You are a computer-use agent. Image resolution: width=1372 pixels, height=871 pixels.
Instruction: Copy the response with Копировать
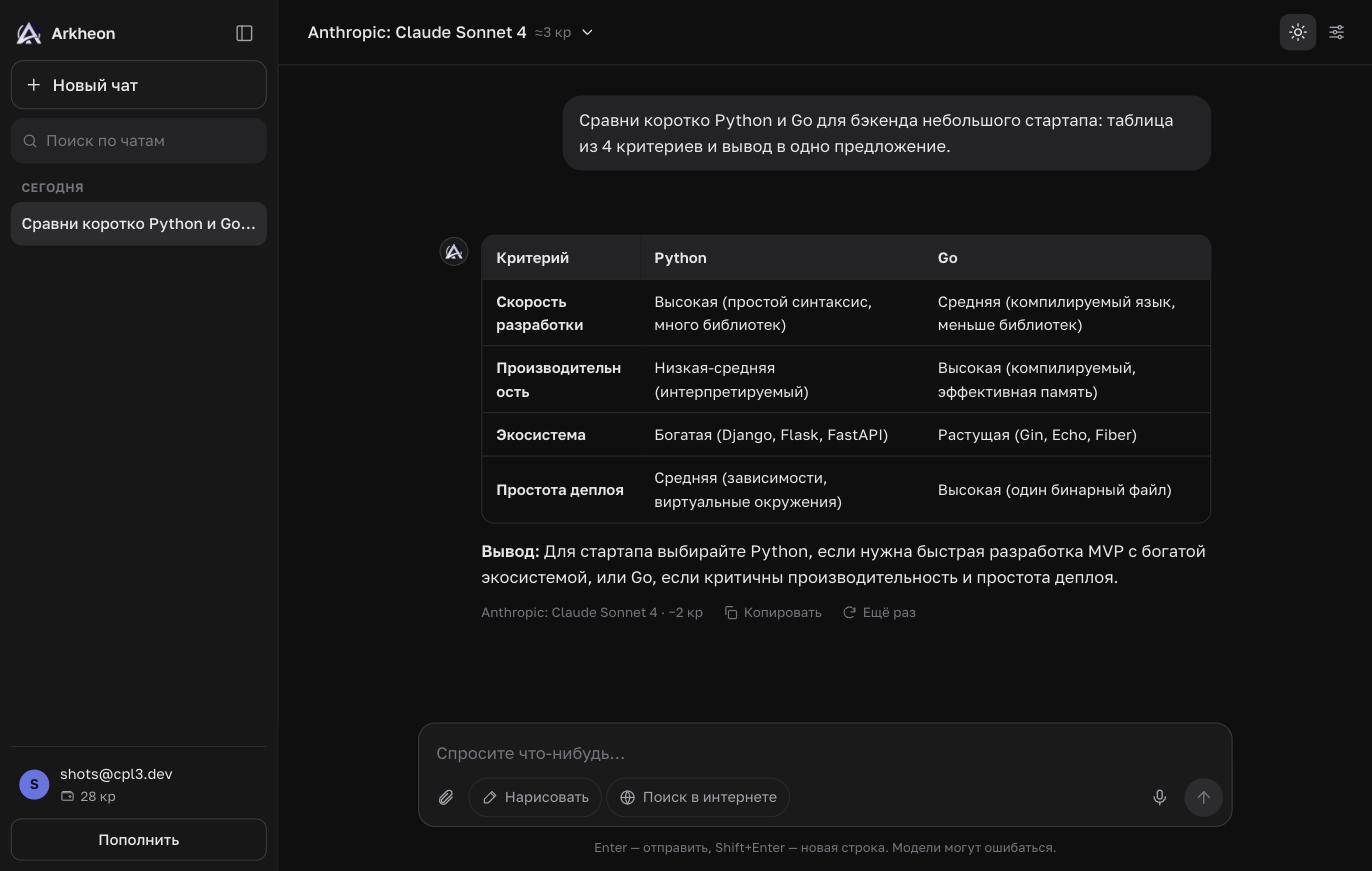773,612
